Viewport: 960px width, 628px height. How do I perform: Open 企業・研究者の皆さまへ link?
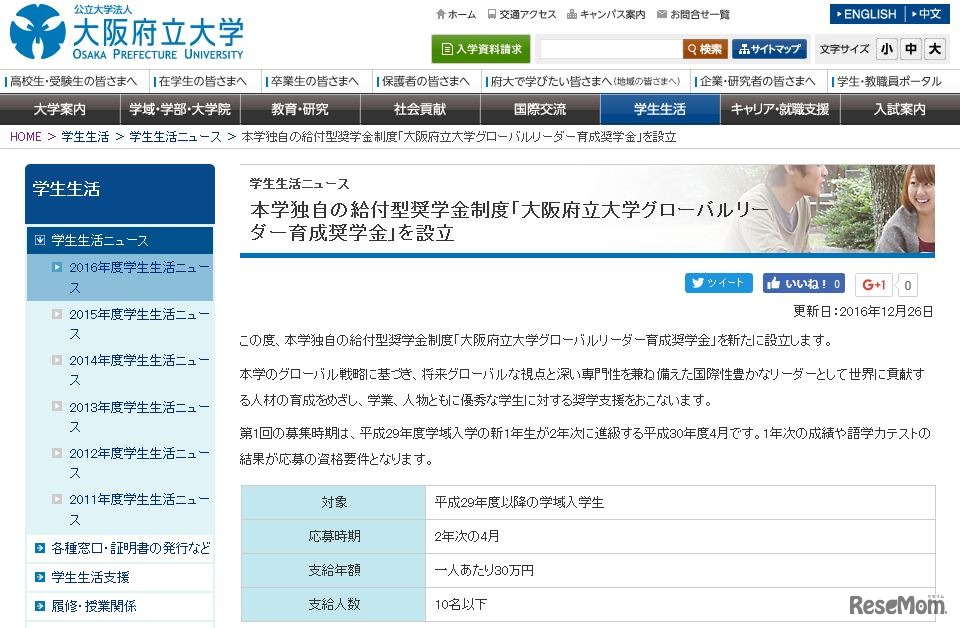coord(757,81)
